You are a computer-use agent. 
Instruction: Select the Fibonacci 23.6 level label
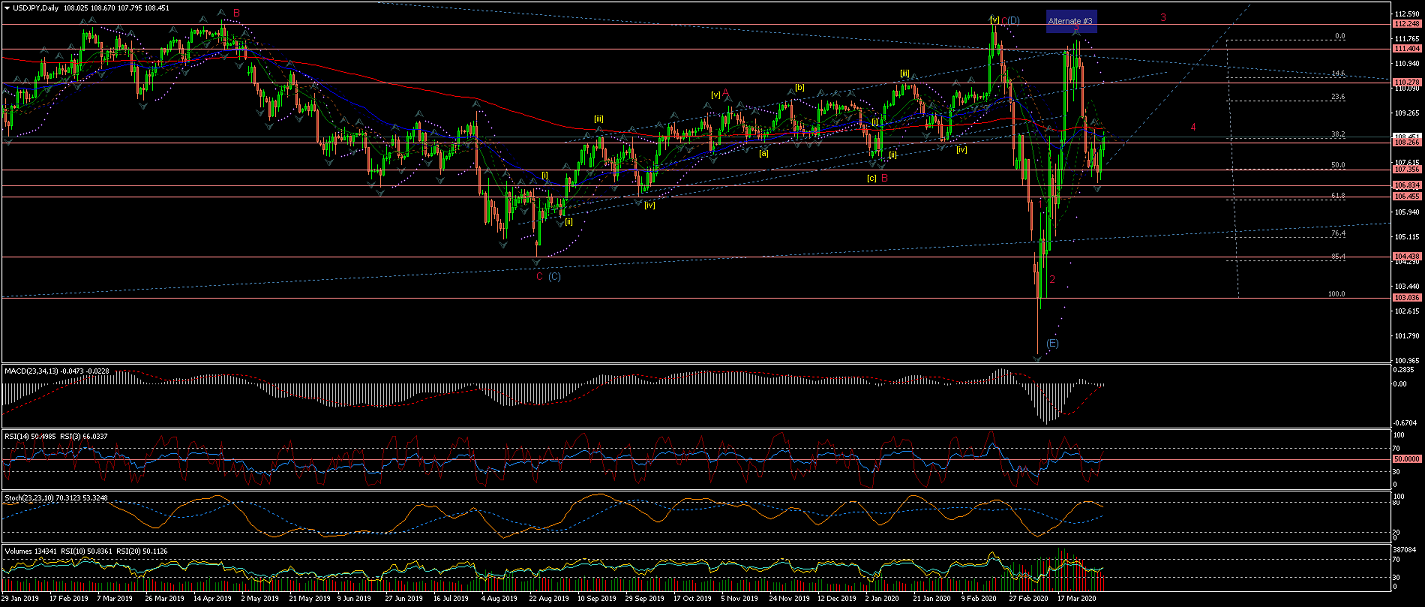click(1338, 97)
